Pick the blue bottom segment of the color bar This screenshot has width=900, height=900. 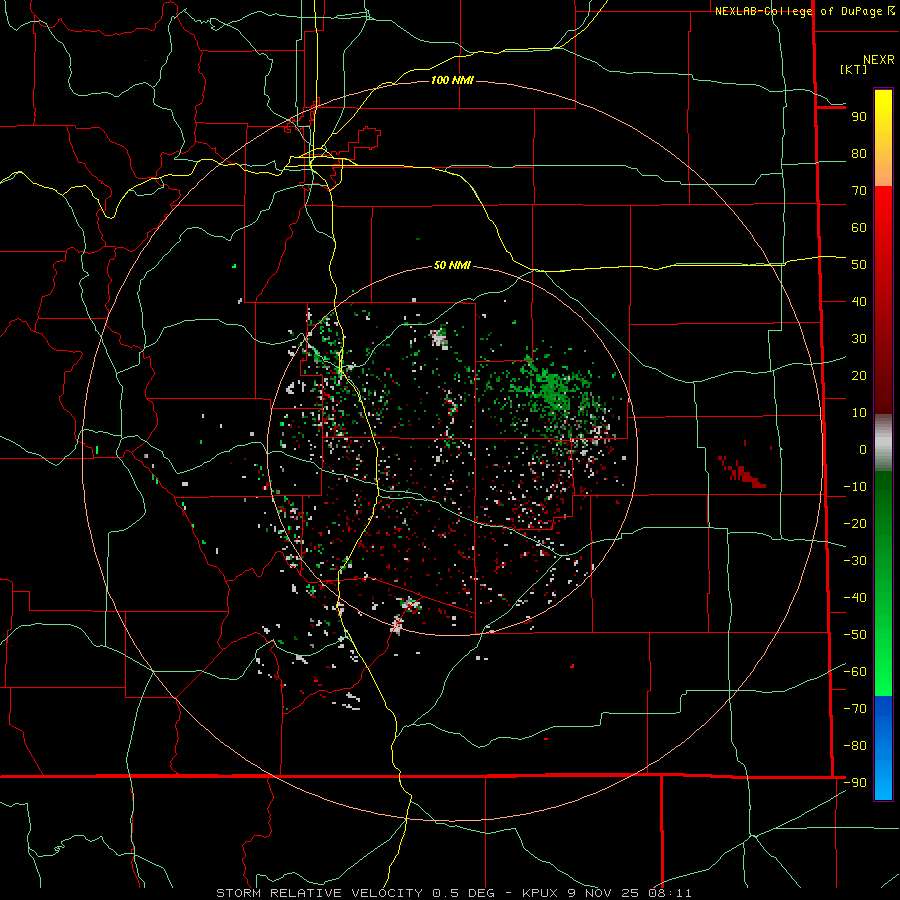pyautogui.click(x=883, y=748)
